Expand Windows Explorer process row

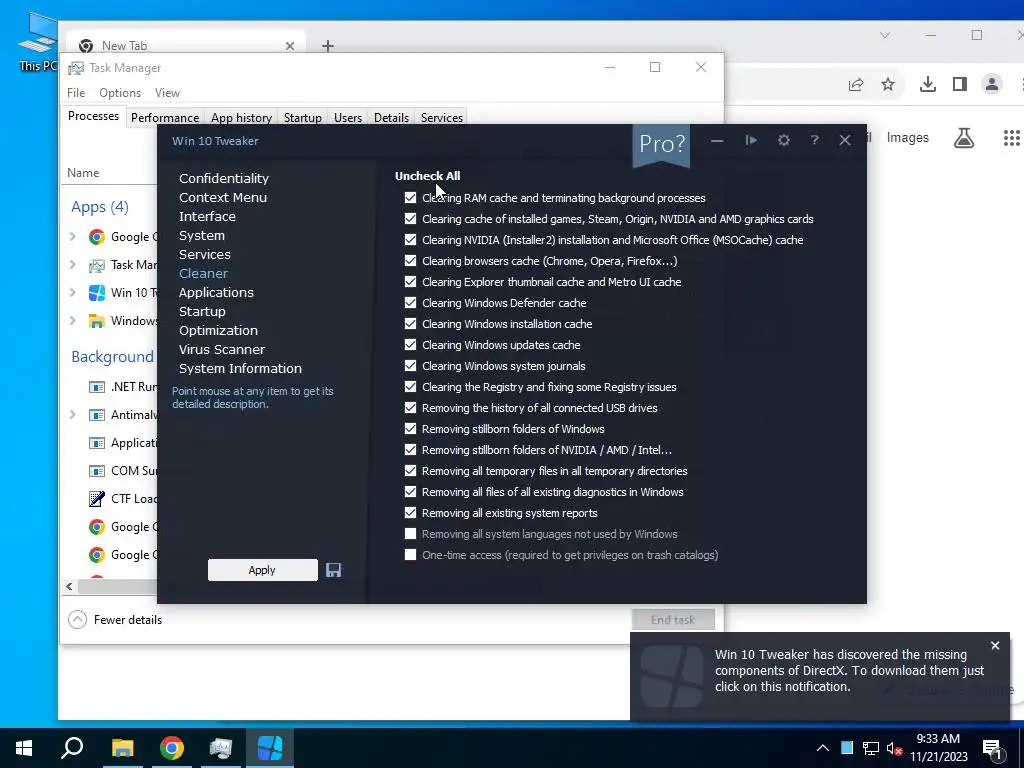[x=73, y=321]
